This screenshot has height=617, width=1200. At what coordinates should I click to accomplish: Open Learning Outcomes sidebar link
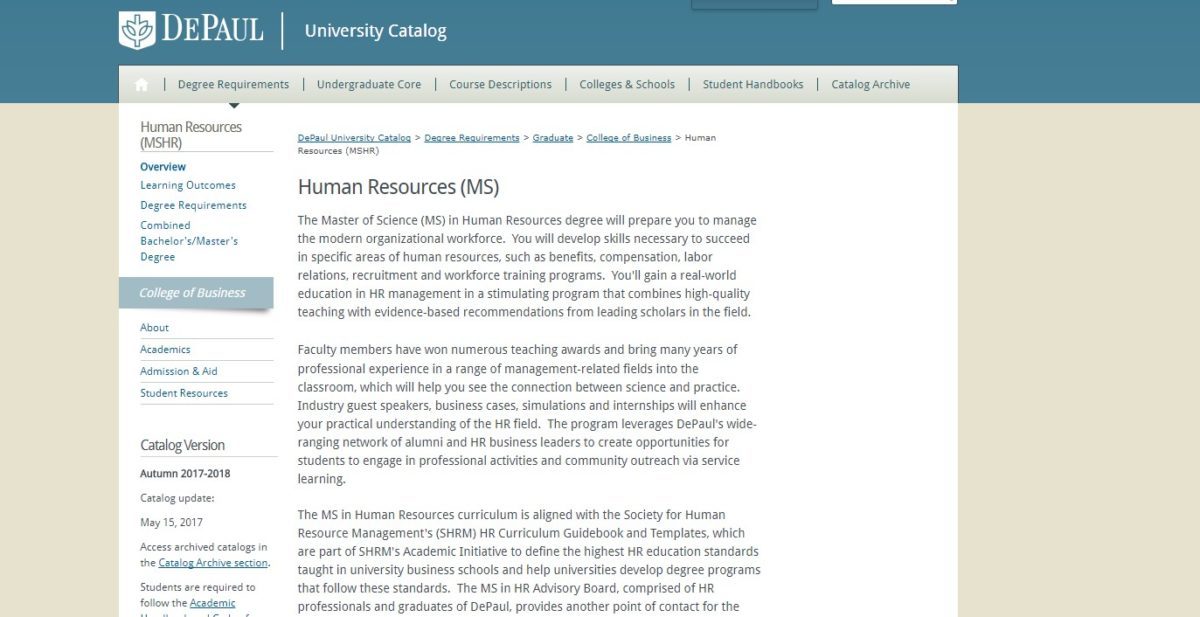tap(188, 185)
